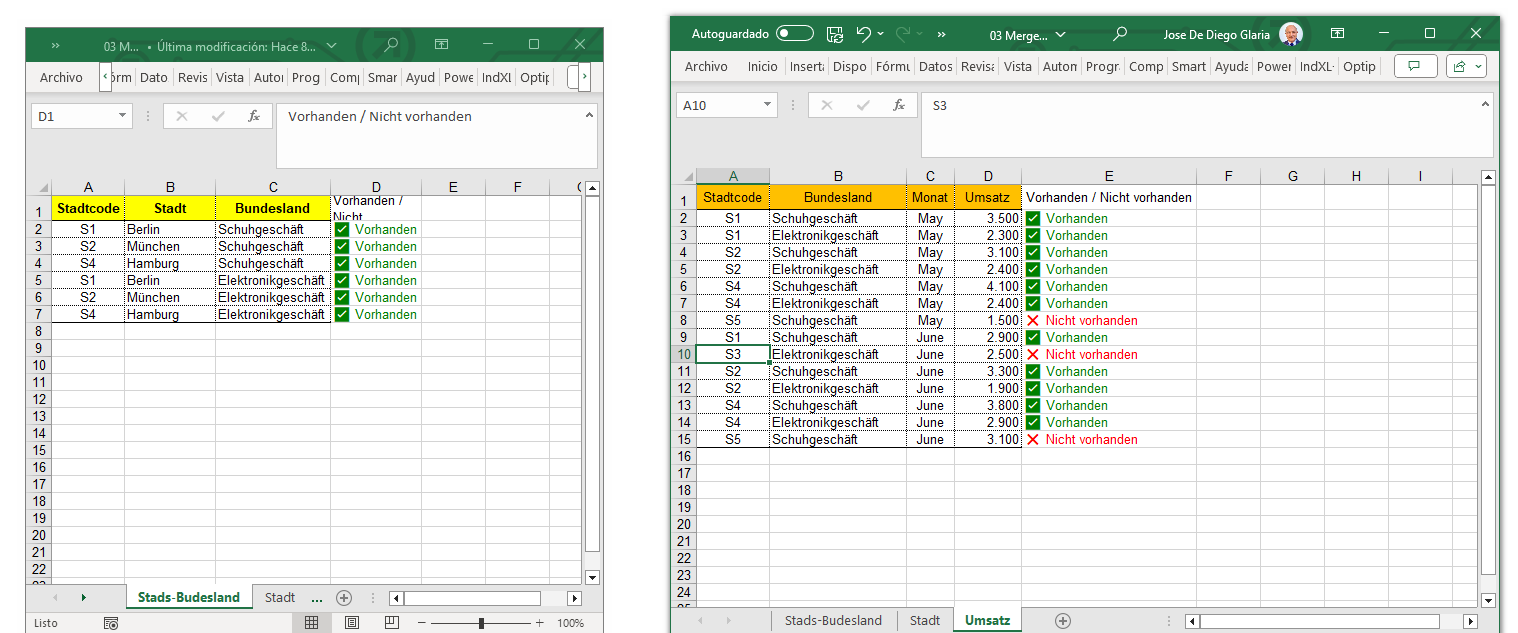Switch to Stadt sheet tab in left window
The image size is (1518, 633).
(x=280, y=598)
